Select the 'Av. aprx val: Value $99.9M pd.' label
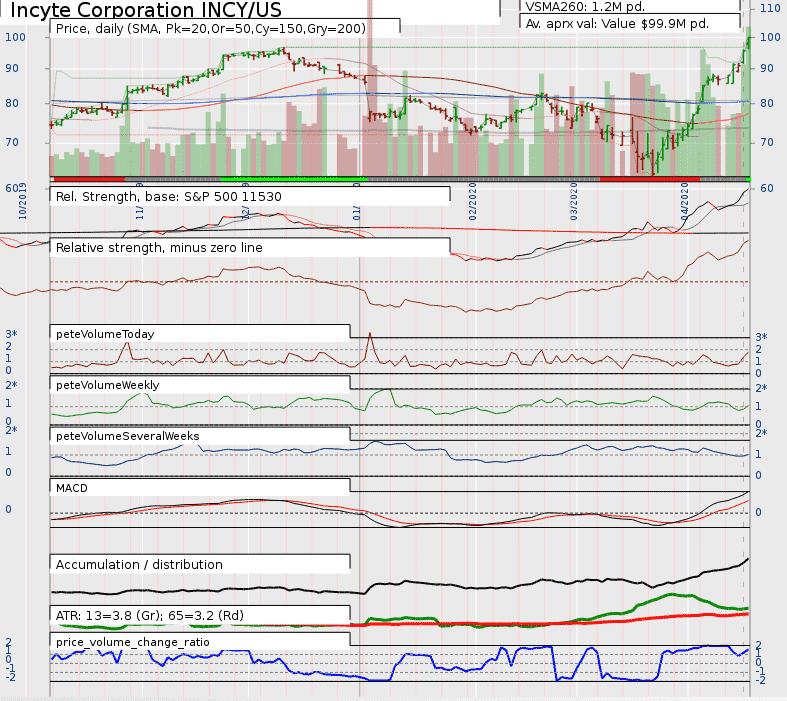The height and width of the screenshot is (701, 787). (617, 24)
